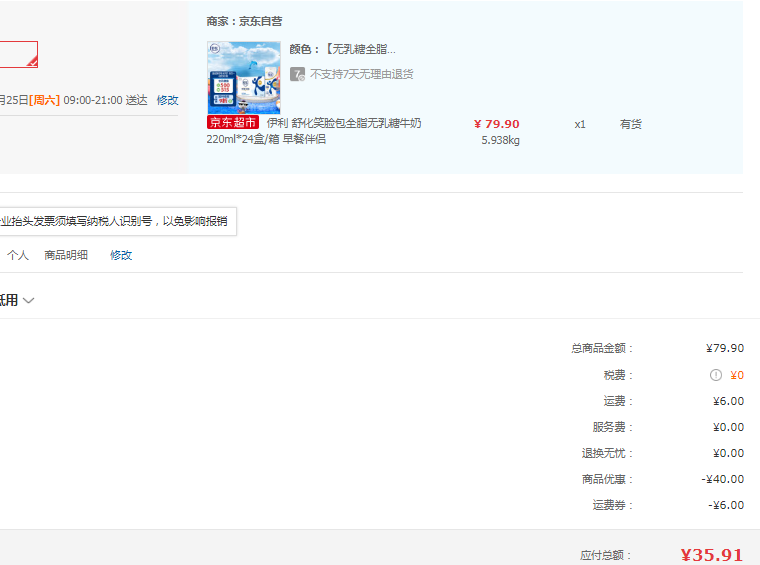Click the 5.938kg weight text
The width and height of the screenshot is (760, 565).
click(x=500, y=141)
